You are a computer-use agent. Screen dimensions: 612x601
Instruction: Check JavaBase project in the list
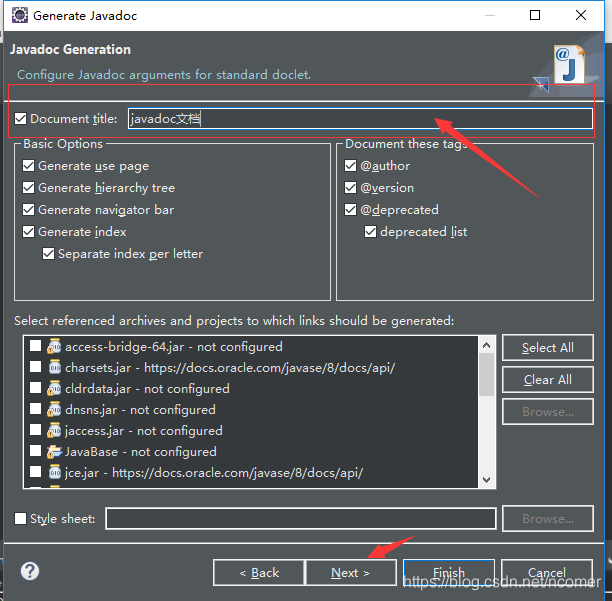pyautogui.click(x=36, y=451)
